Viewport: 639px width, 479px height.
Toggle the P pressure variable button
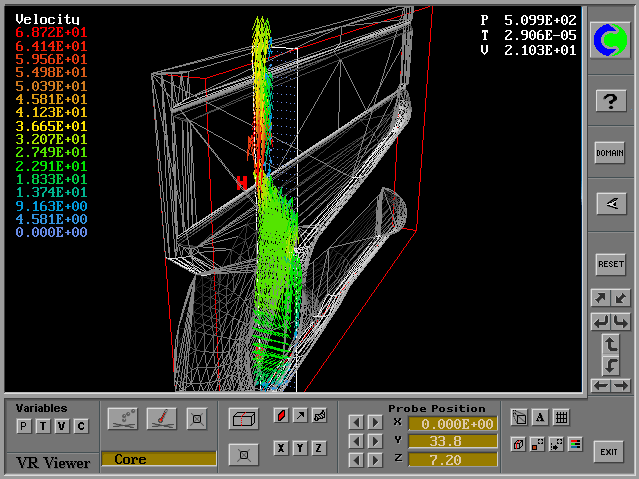point(24,427)
